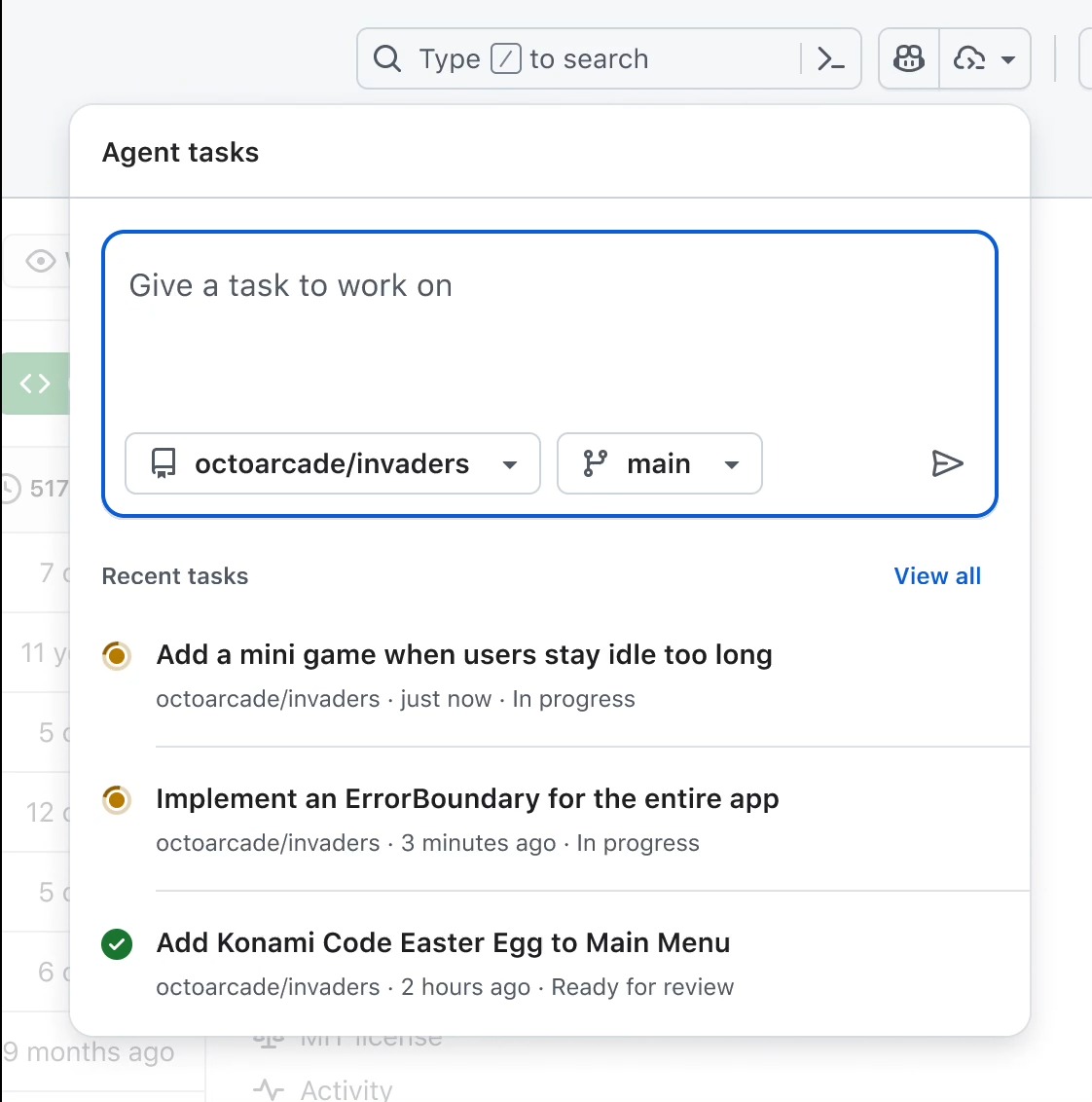Select the Code tab icon behind panel

(x=35, y=384)
